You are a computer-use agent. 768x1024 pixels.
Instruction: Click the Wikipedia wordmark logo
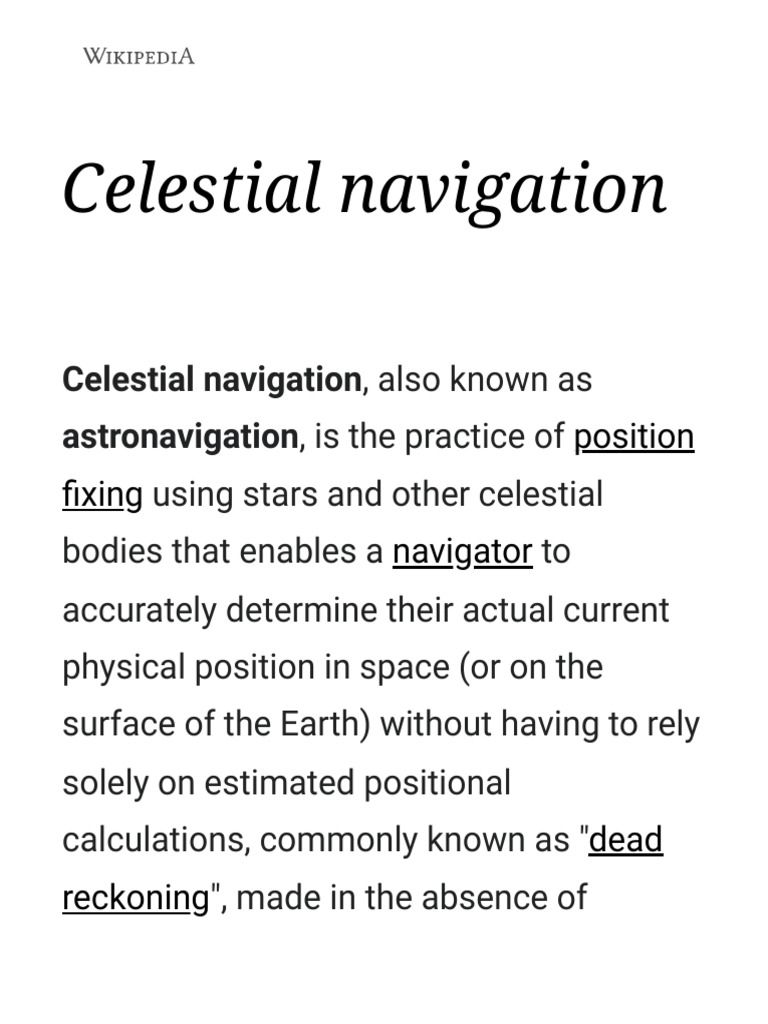[x=138, y=56]
